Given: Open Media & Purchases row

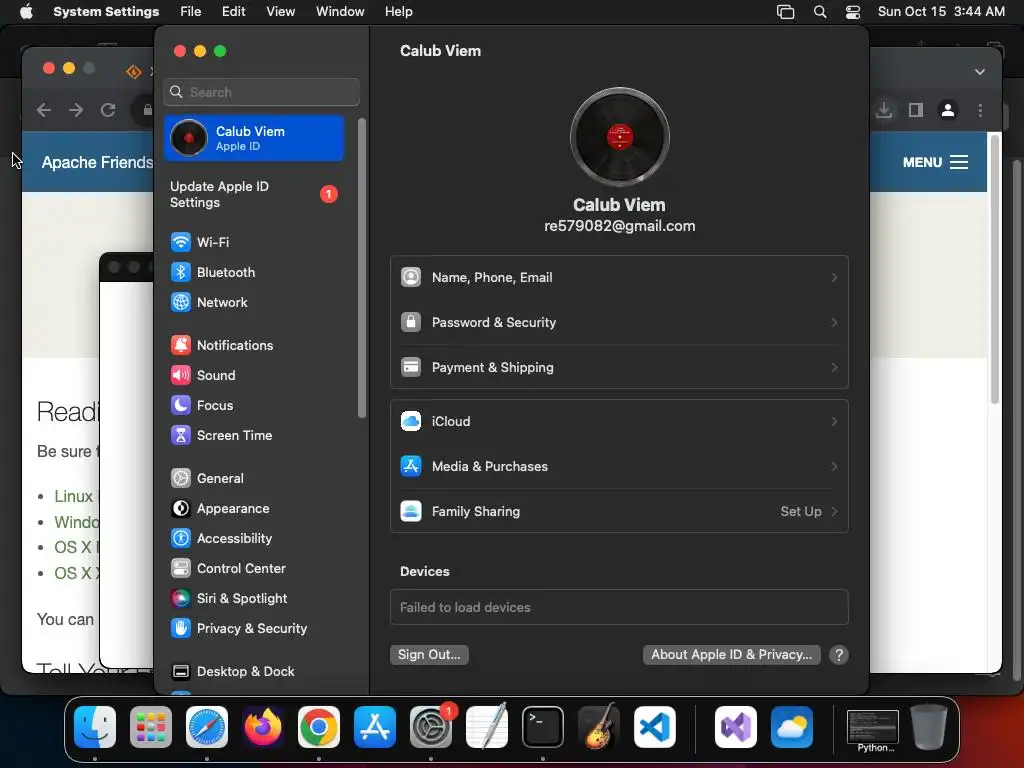Looking at the screenshot, I should [619, 466].
